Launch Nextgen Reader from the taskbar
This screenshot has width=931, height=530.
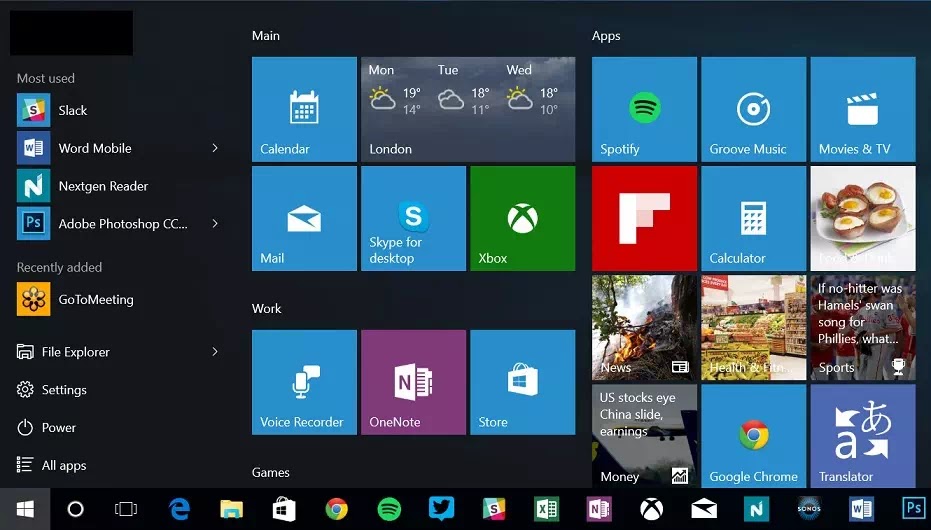(756, 509)
